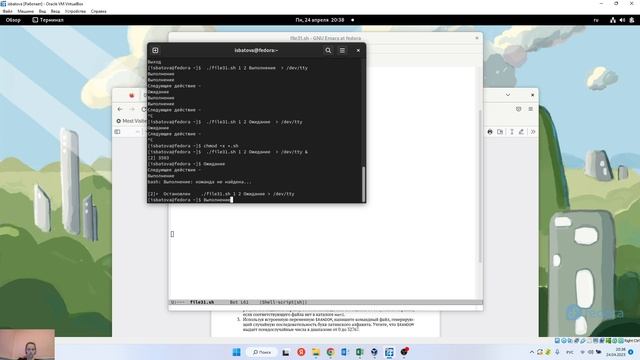Click the microphone icon in system tray
The width and height of the screenshot is (640, 360).
tap(557, 352)
